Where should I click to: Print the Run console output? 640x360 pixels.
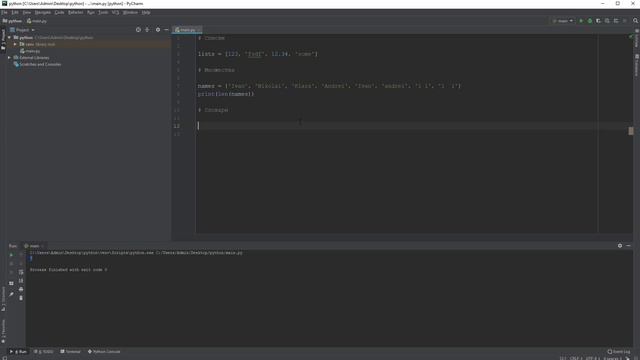coord(21,289)
